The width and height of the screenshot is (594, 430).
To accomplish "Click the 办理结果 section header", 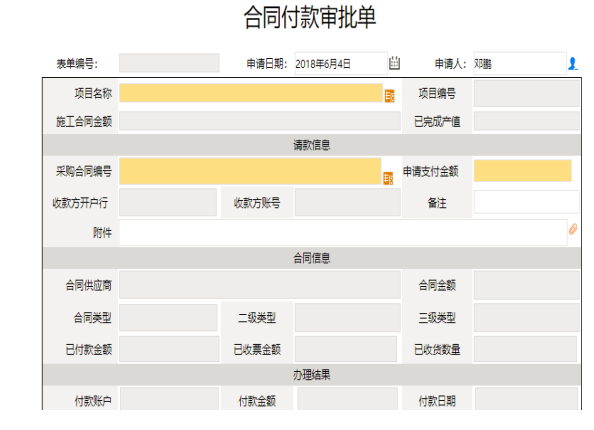I will click(x=312, y=375).
